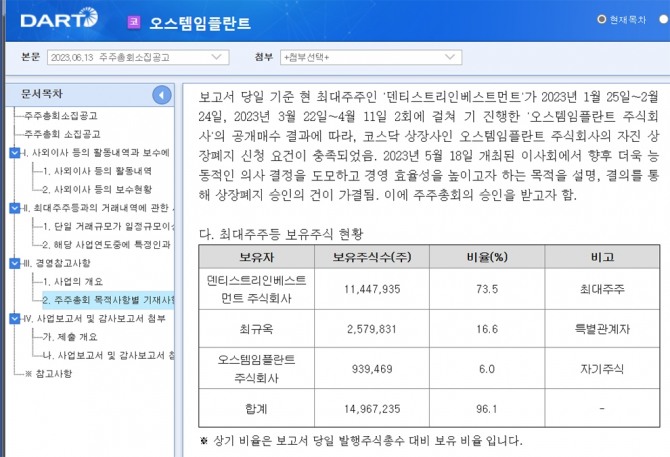Open the 첨부 +첨부선택+ dropdown
Image resolution: width=670 pixels, height=457 pixels.
coord(371,57)
